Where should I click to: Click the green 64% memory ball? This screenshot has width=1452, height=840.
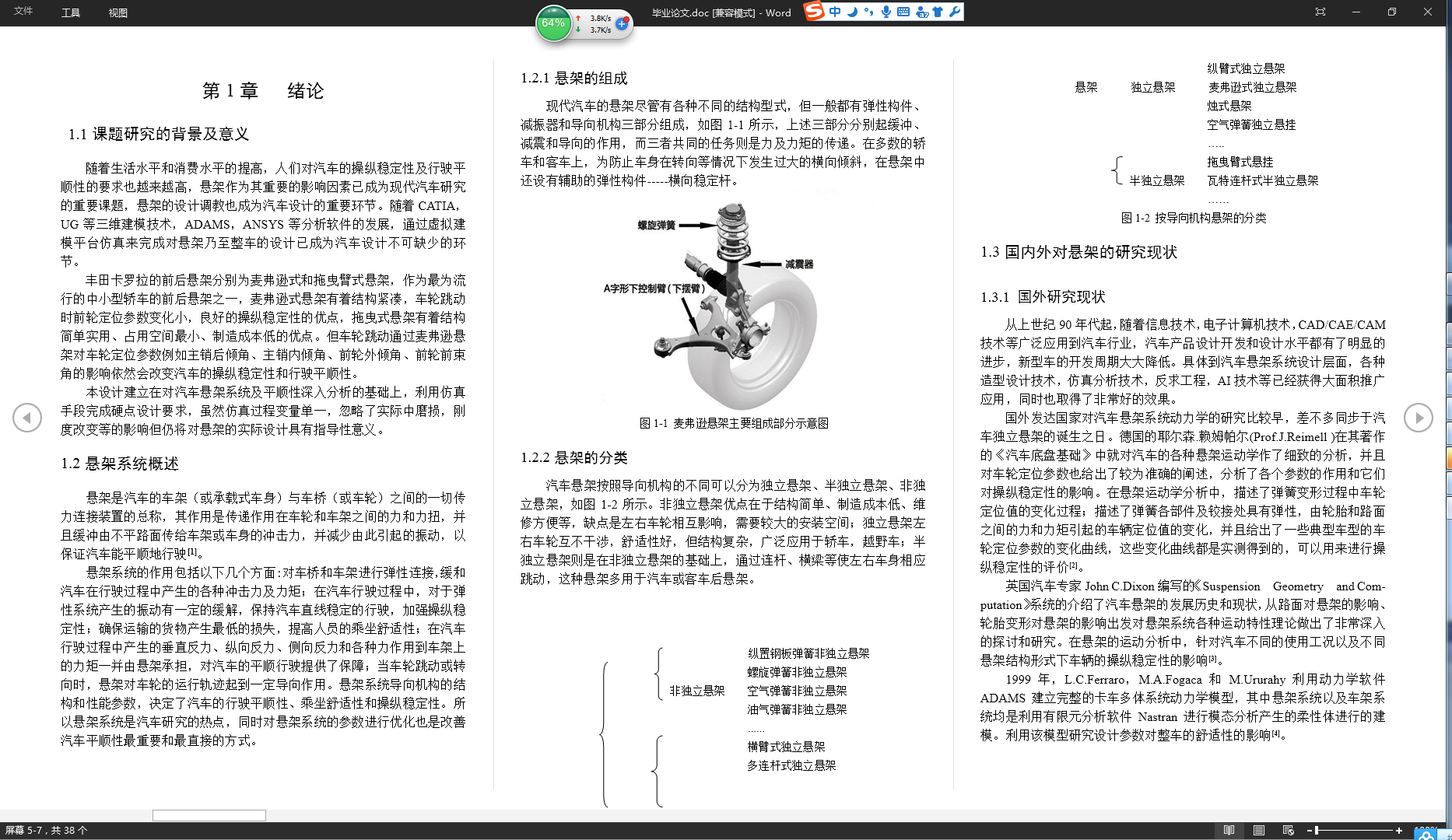(x=553, y=23)
